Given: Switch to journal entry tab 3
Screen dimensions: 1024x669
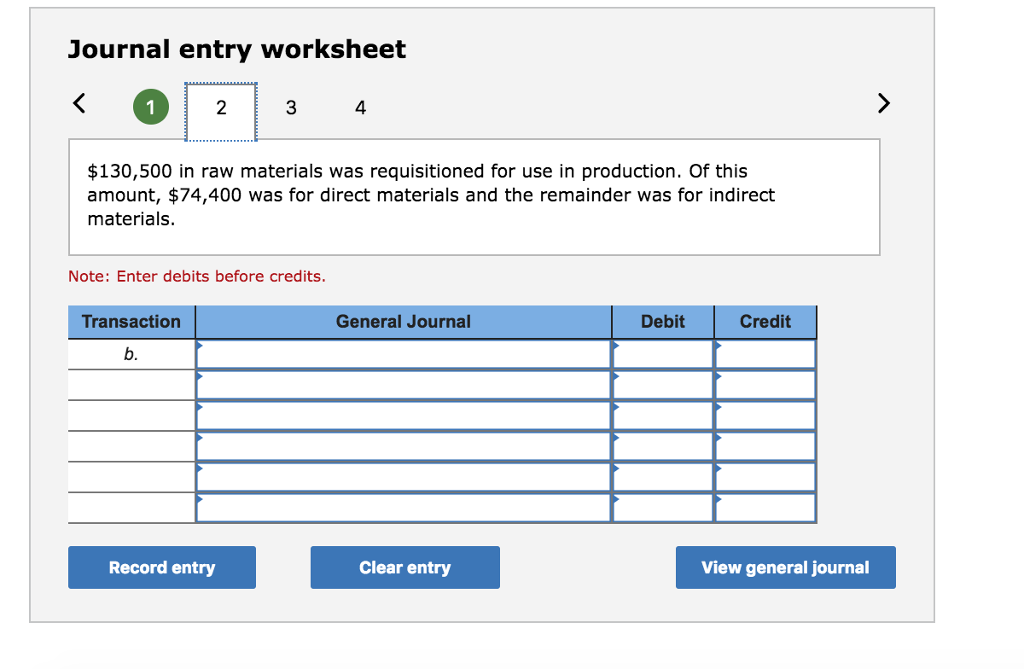Looking at the screenshot, I should coord(291,108).
